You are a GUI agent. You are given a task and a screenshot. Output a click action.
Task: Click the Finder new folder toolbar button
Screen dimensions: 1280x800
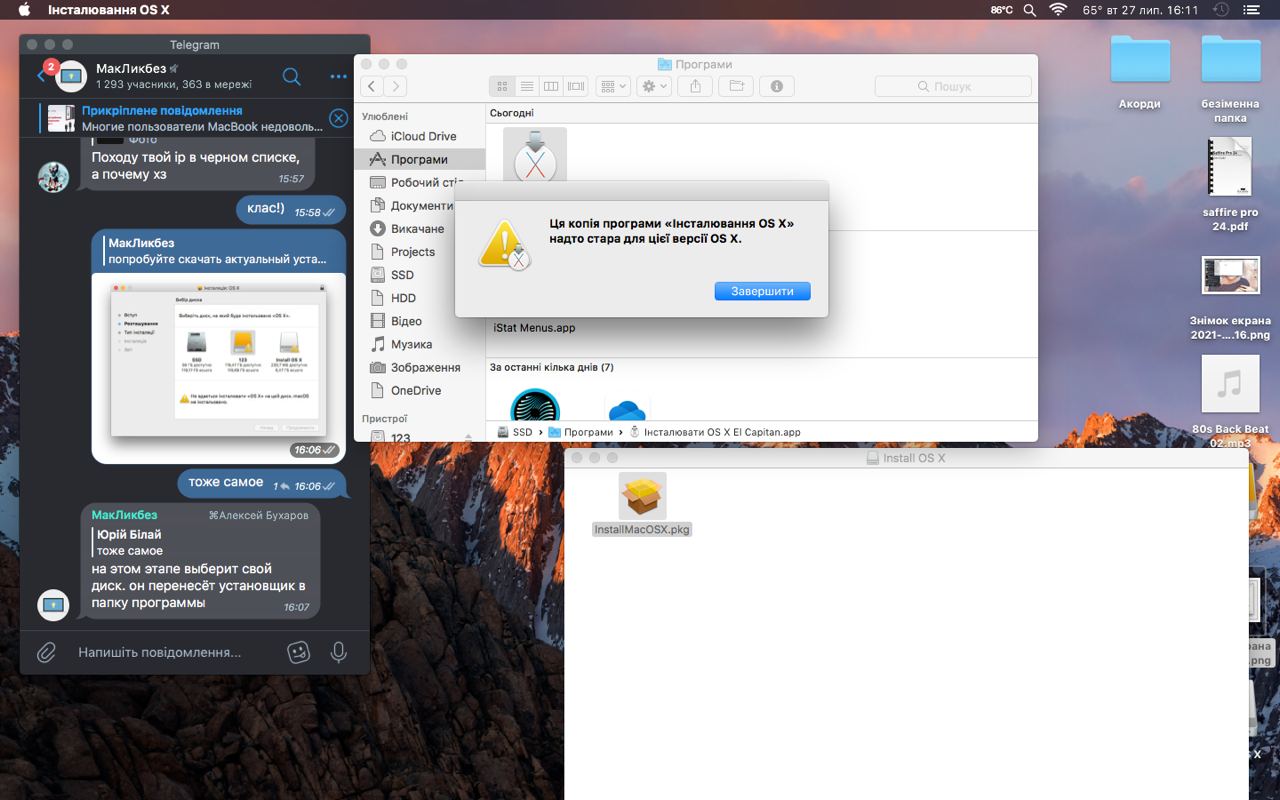736,86
